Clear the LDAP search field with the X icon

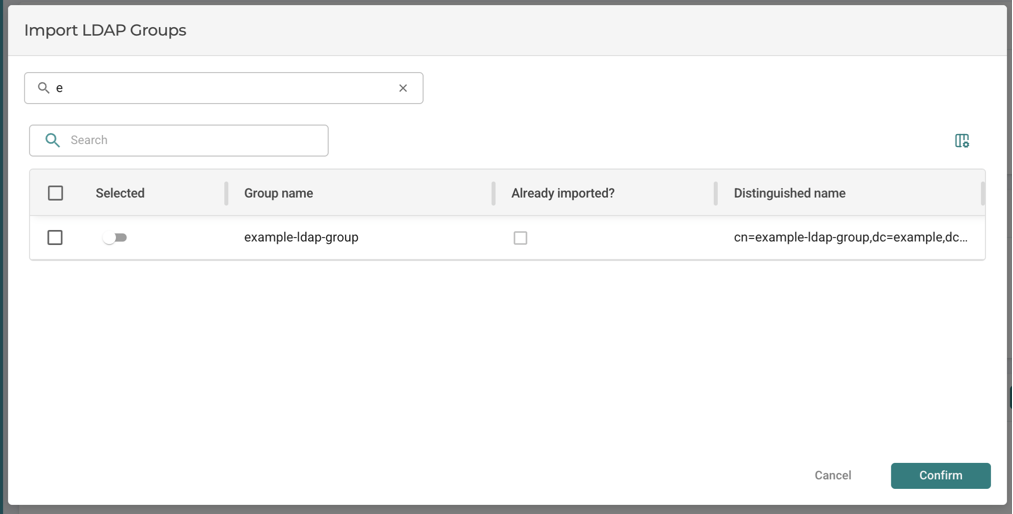(402, 88)
